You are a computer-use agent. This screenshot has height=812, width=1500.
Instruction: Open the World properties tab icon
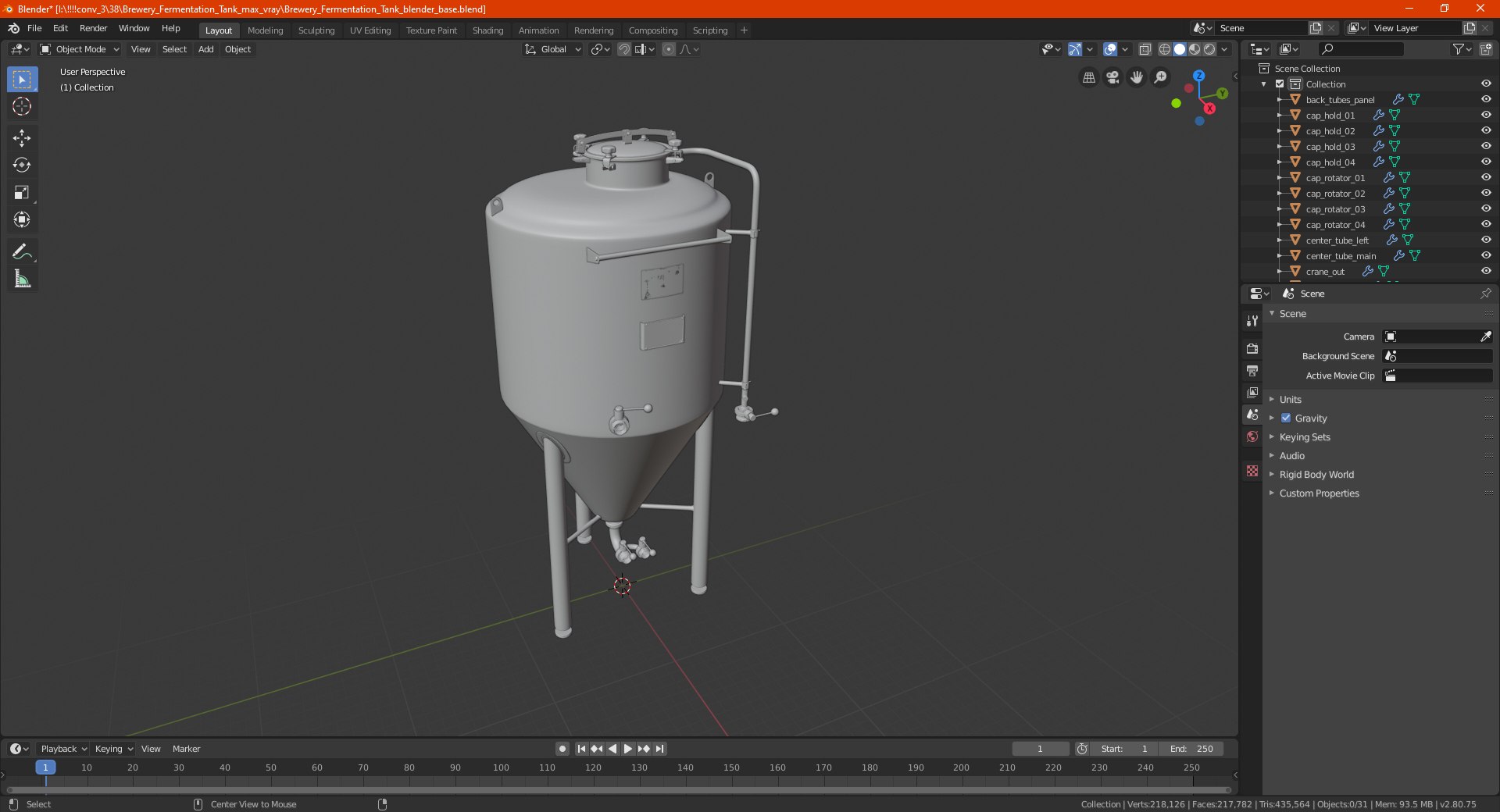(1252, 436)
